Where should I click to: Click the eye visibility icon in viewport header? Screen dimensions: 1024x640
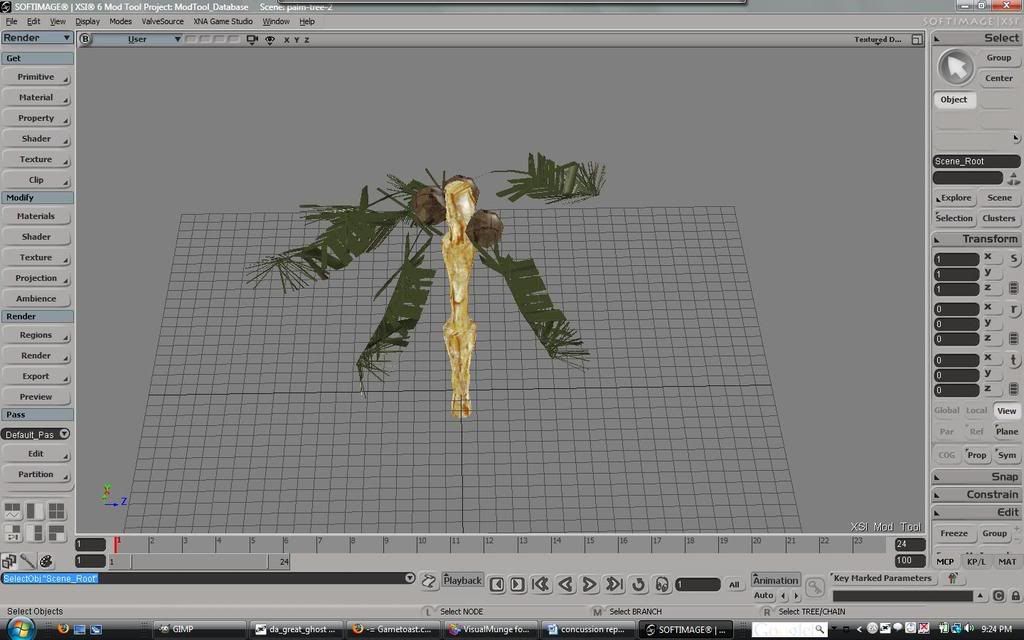[270, 40]
